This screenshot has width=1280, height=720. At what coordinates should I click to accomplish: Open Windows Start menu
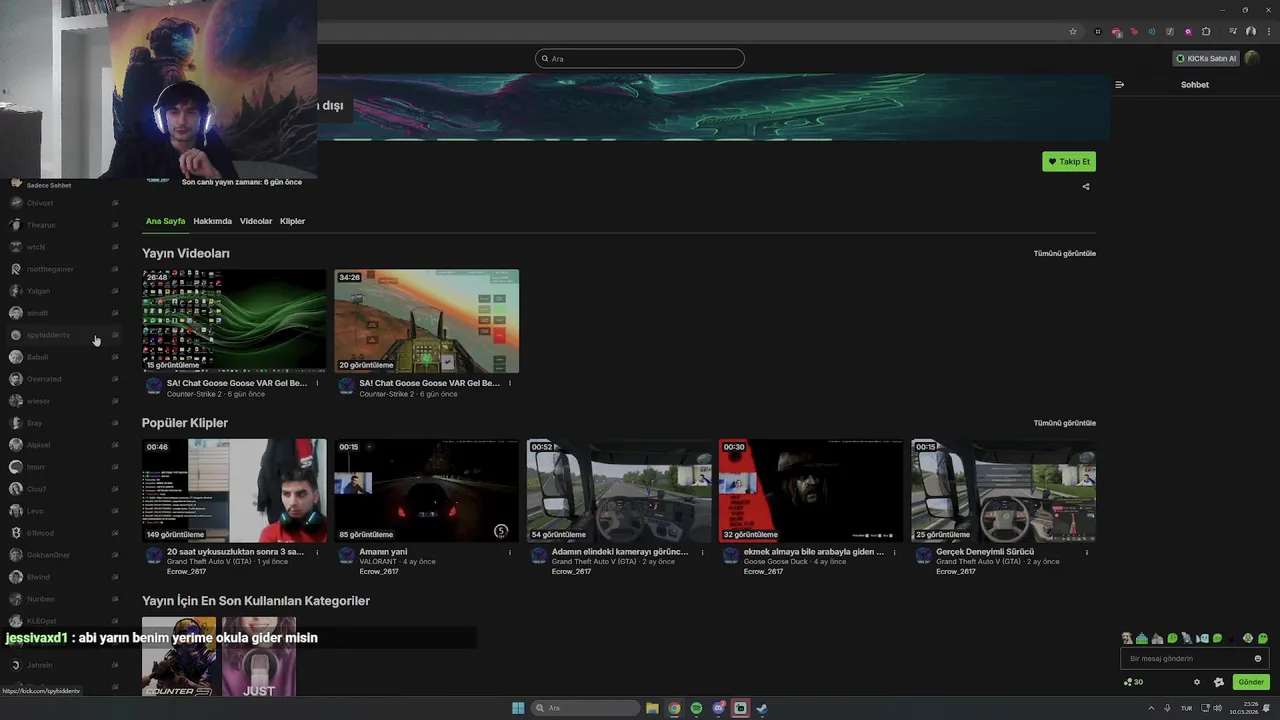point(518,708)
